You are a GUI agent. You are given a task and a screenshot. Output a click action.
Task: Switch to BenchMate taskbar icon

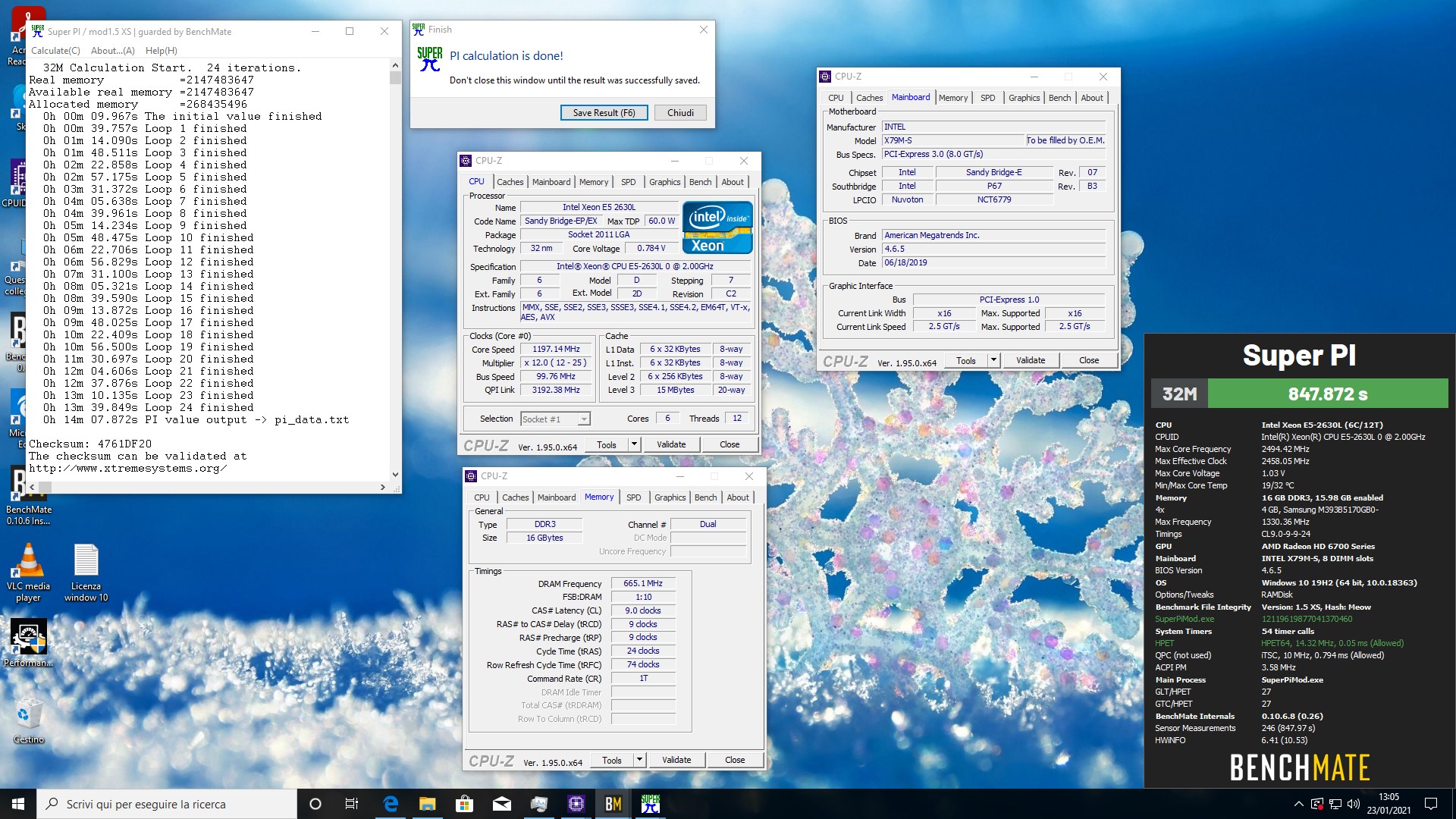point(613,804)
